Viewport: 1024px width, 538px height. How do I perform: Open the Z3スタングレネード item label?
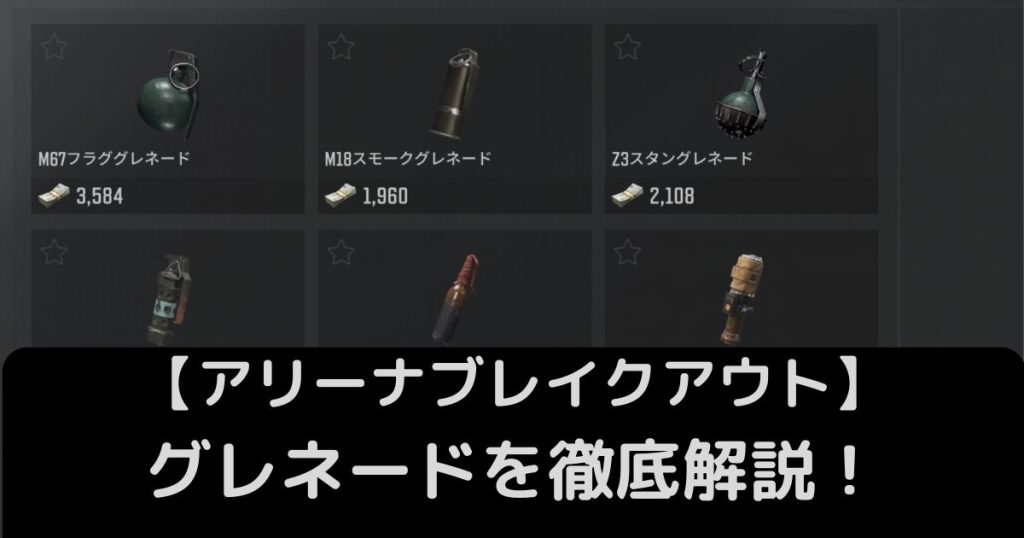point(682,159)
